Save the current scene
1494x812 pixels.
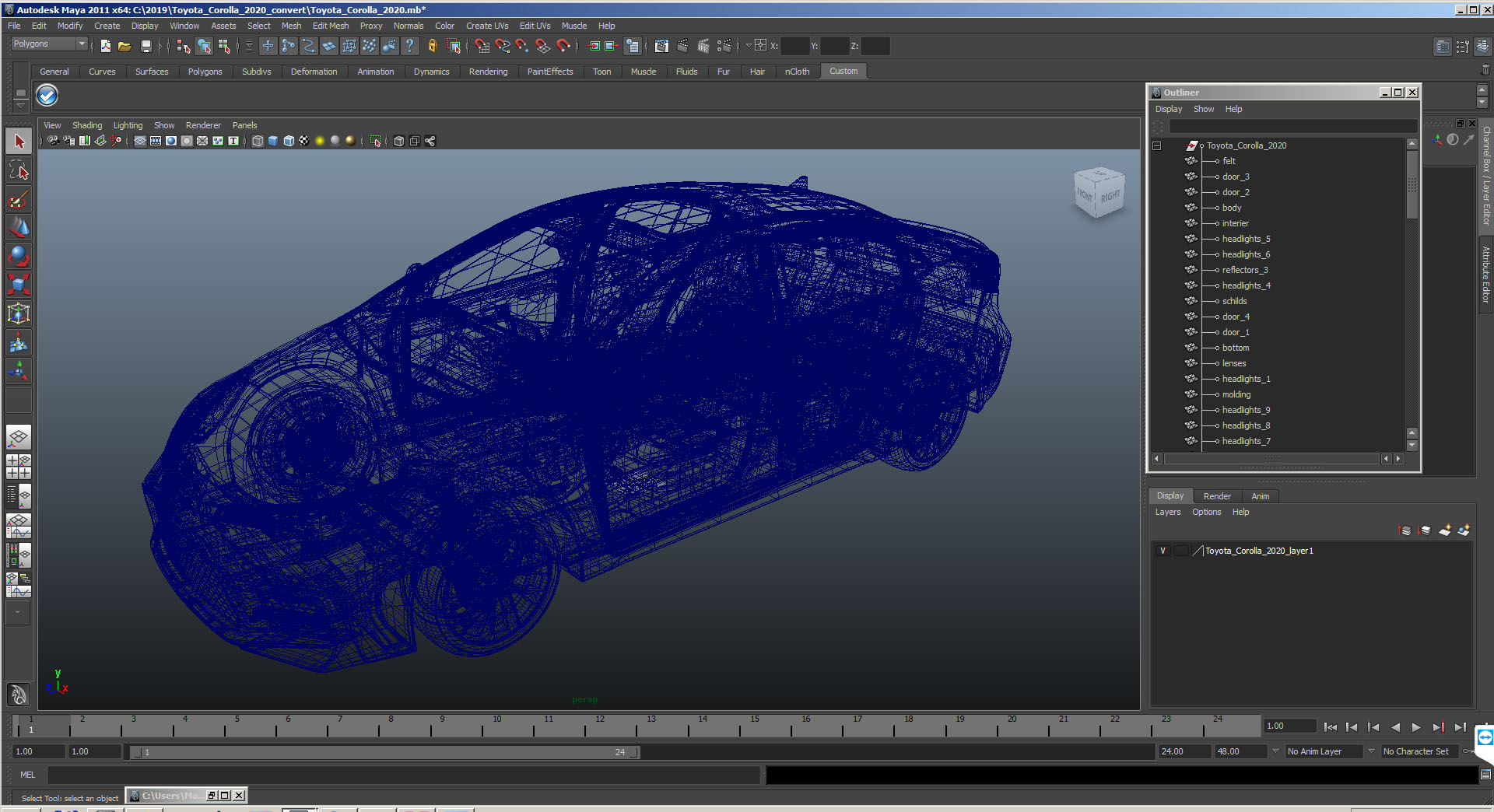pyautogui.click(x=146, y=47)
